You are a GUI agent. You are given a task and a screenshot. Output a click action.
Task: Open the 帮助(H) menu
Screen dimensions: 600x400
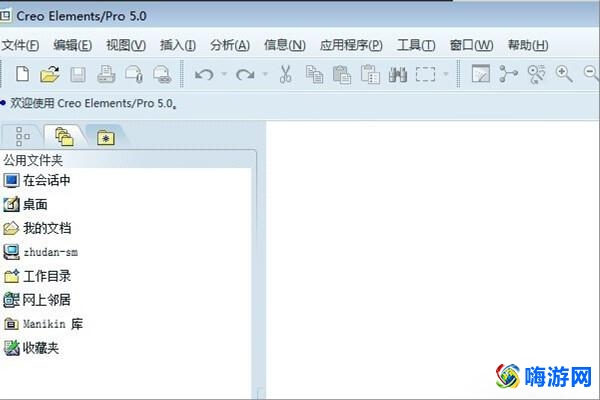pyautogui.click(x=528, y=46)
